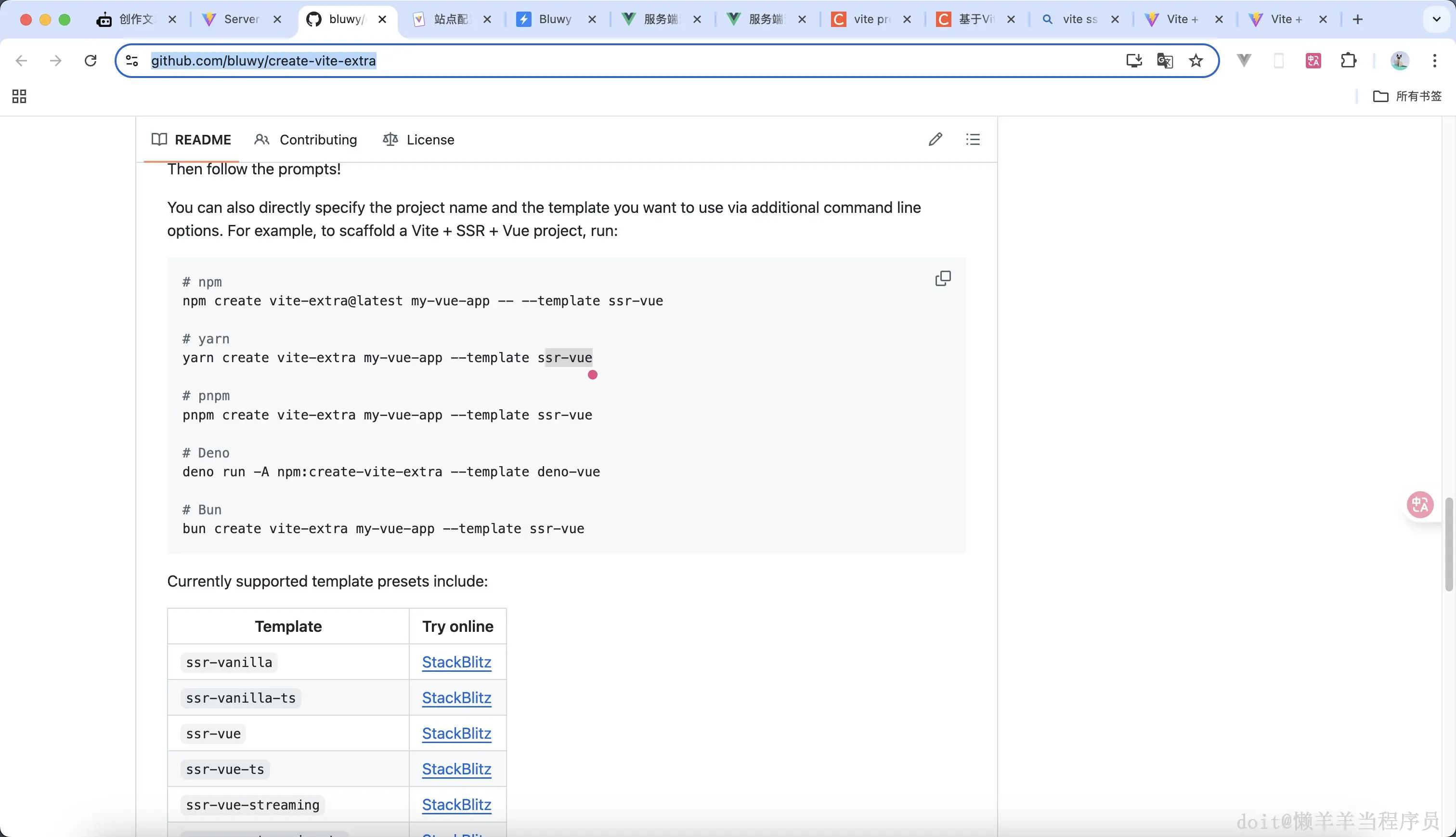Image resolution: width=1456 pixels, height=837 pixels.
Task: Open the 所有书签 bookmarks folder
Action: tap(1407, 96)
